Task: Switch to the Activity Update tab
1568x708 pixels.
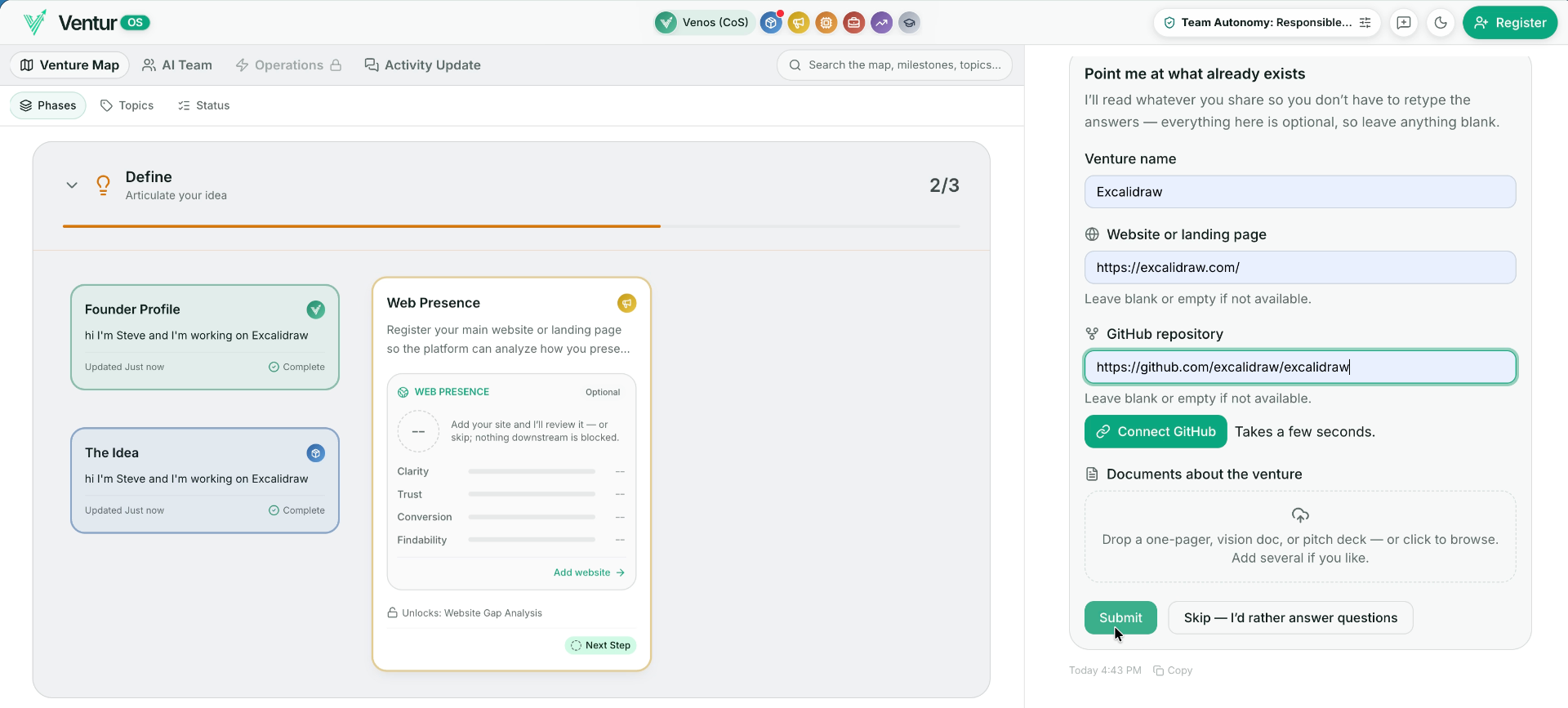Action: [x=423, y=65]
